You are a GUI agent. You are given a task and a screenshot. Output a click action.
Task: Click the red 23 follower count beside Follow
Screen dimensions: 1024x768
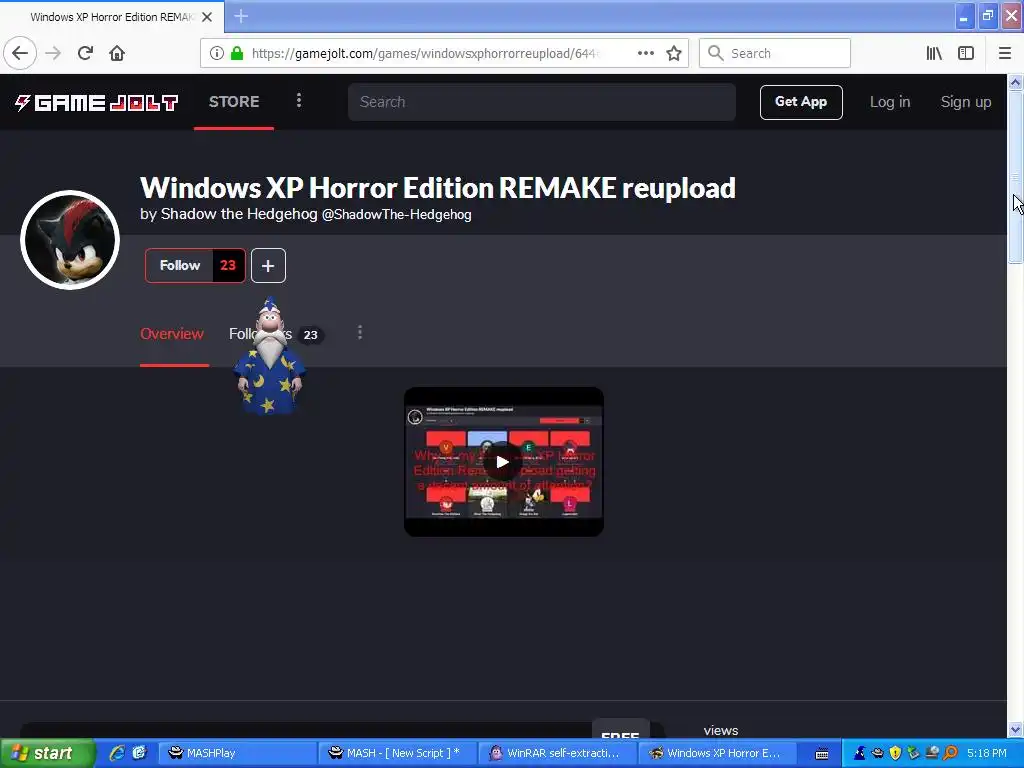[x=228, y=265]
